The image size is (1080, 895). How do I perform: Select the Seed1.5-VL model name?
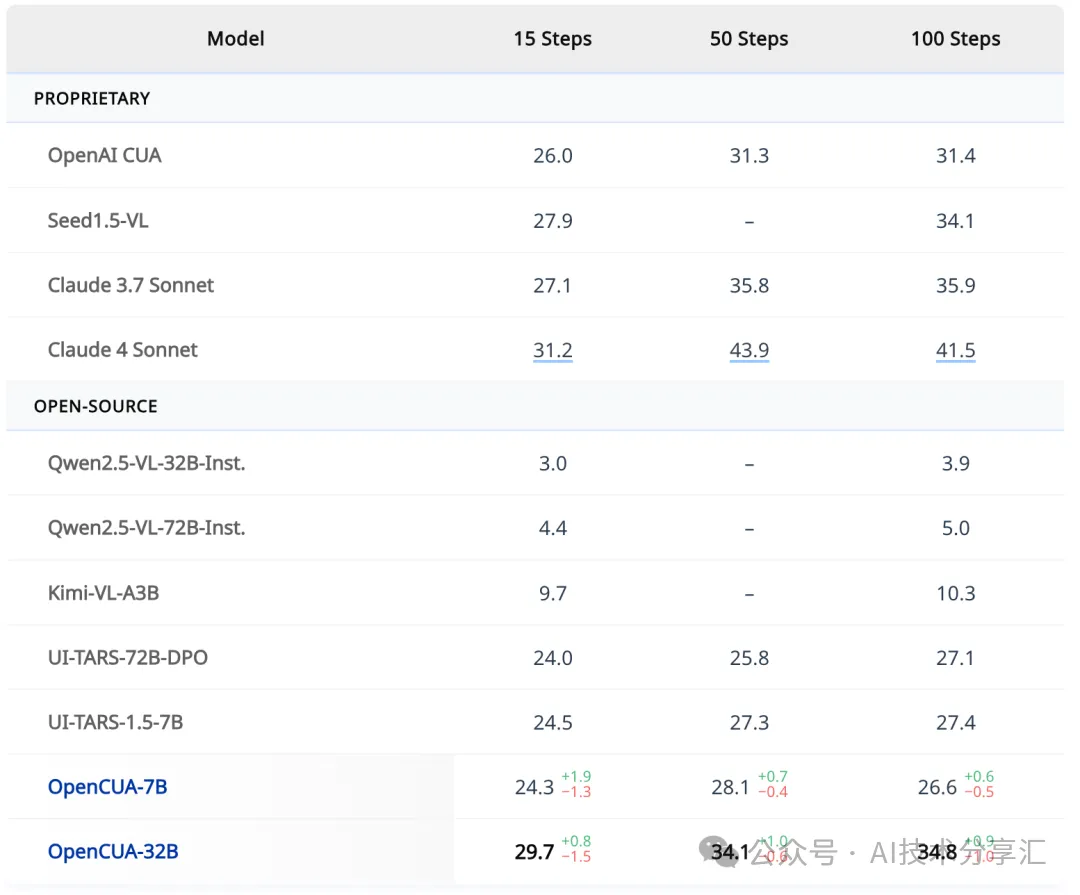98,220
